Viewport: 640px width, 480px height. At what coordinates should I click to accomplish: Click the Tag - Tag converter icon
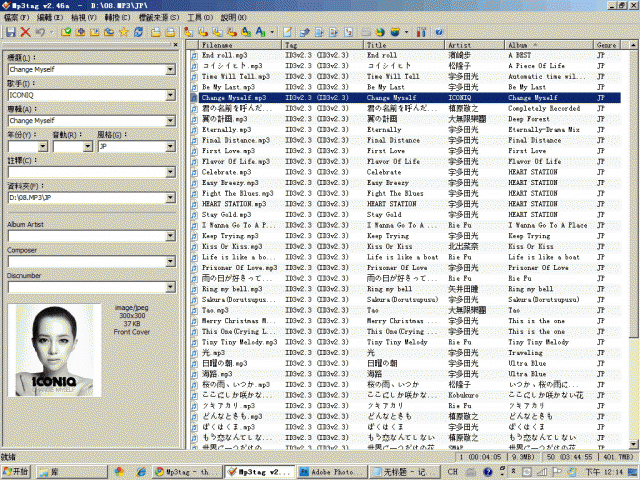click(x=246, y=32)
